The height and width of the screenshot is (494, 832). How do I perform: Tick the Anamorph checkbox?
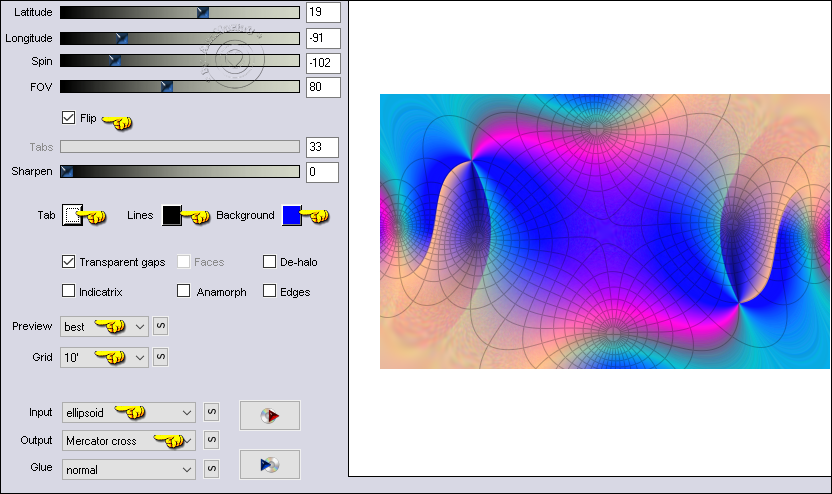184,292
